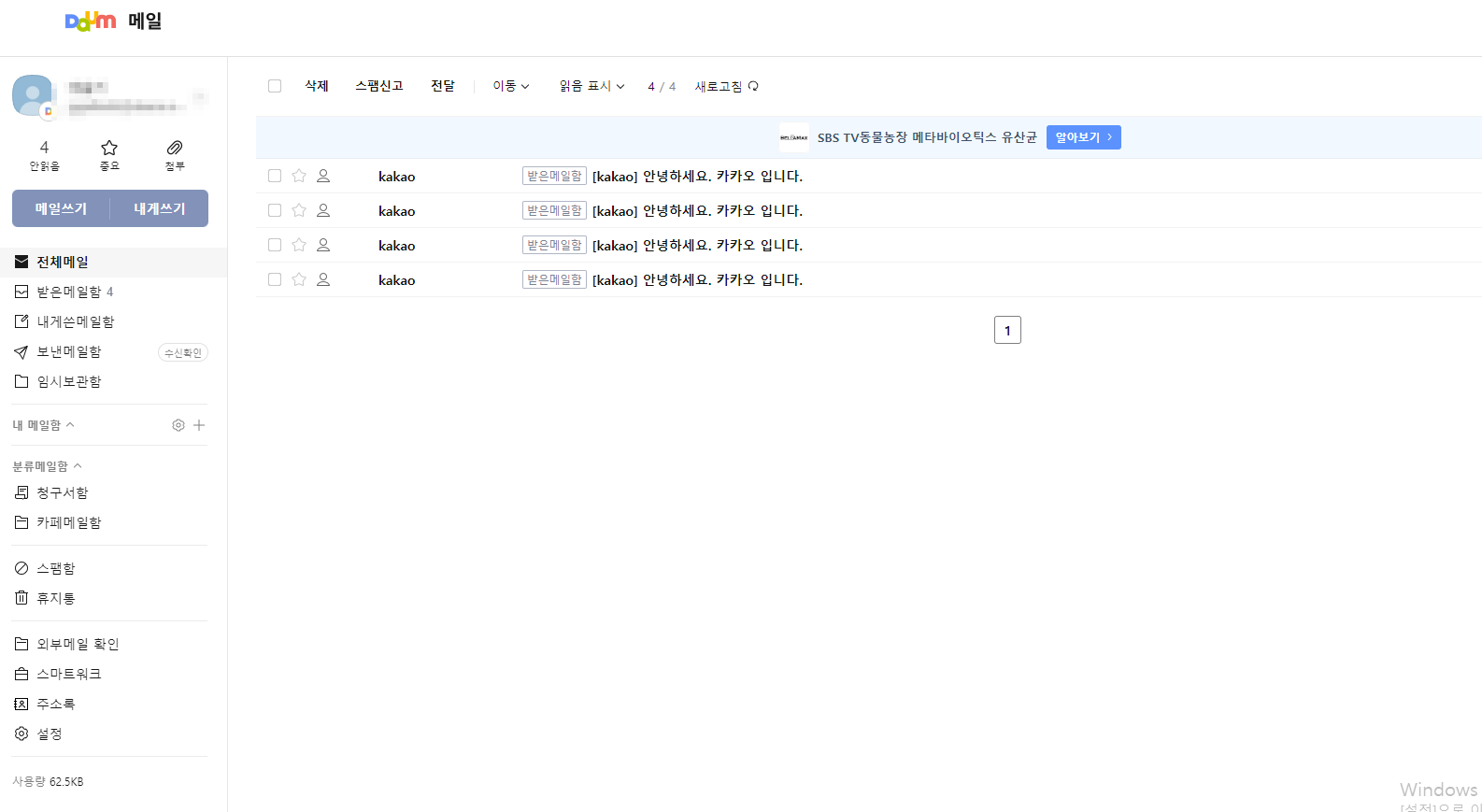Image resolution: width=1482 pixels, height=812 pixels.
Task: Click person icon on first kakao email
Action: click(x=323, y=176)
